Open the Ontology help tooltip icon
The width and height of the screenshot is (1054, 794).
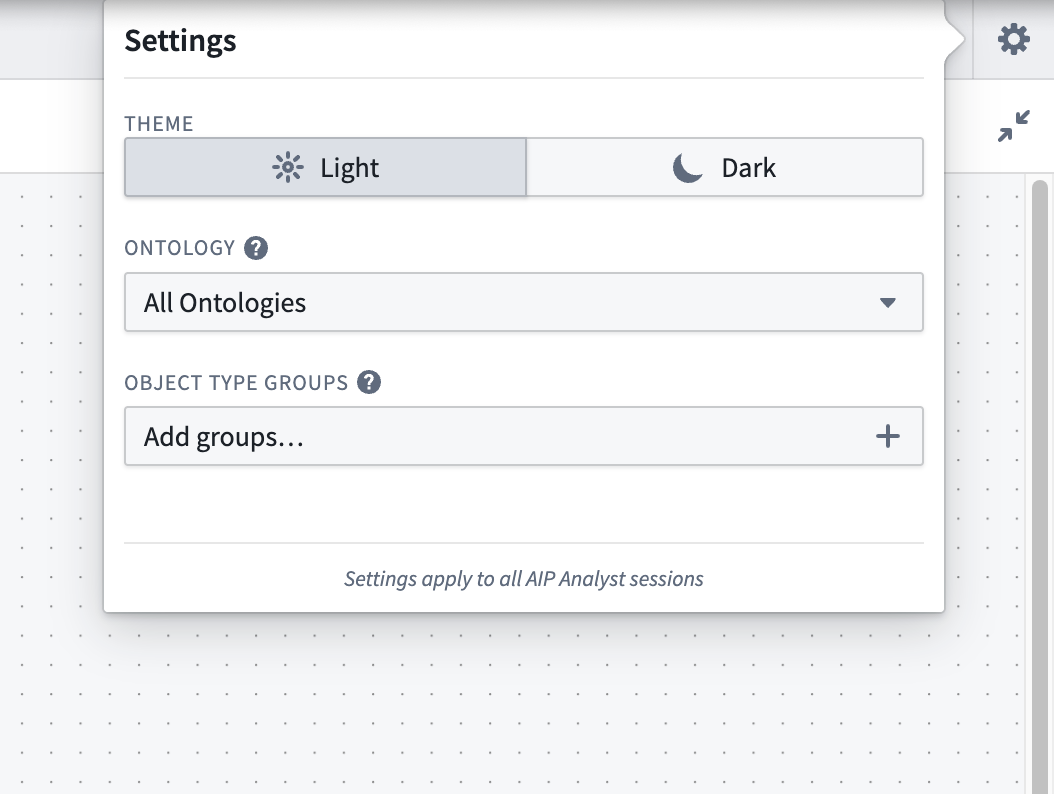point(255,247)
